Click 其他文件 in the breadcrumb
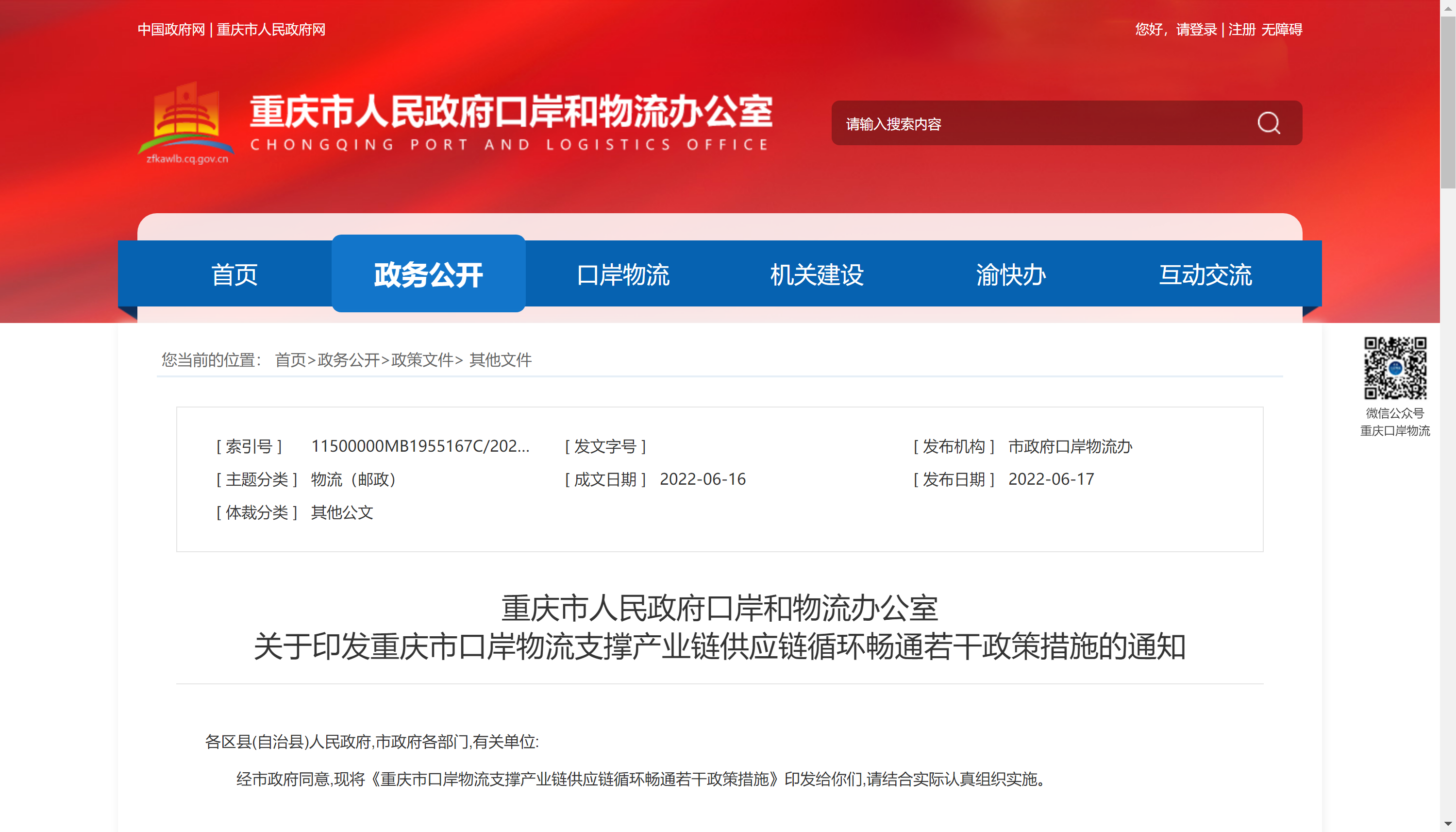 (x=501, y=360)
